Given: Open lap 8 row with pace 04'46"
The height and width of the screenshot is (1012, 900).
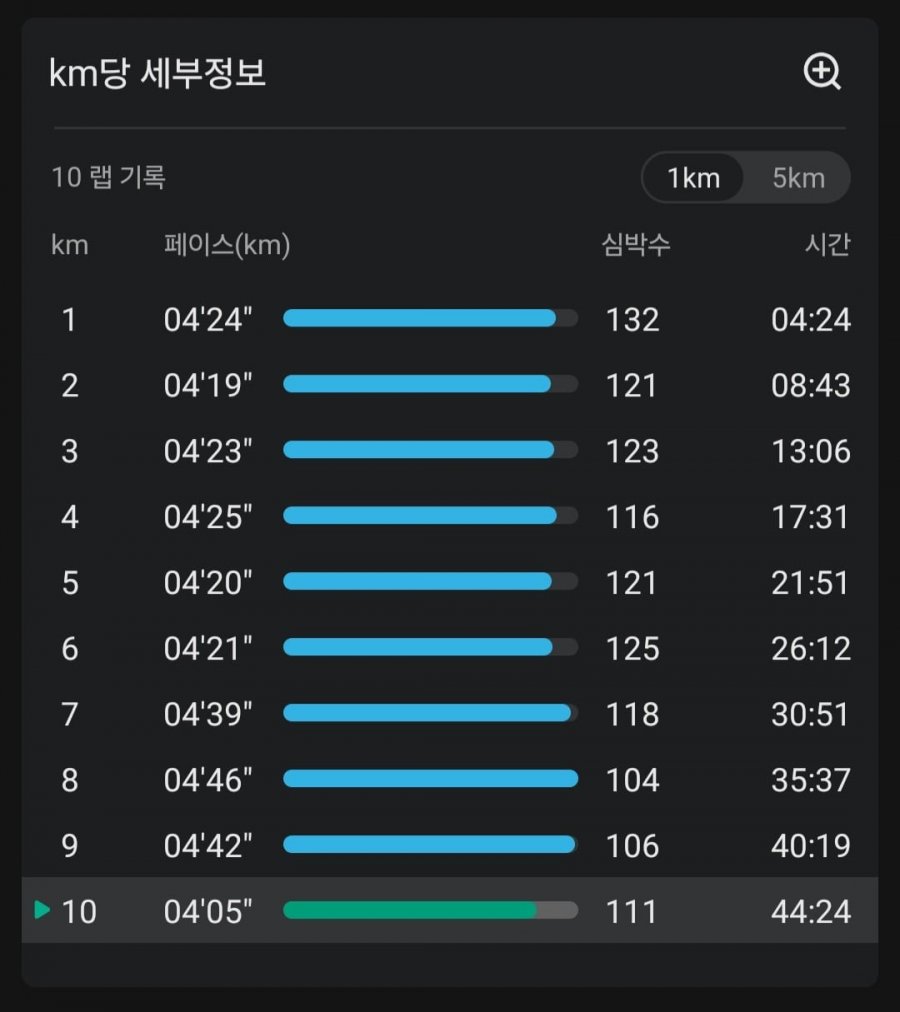Looking at the screenshot, I should click(450, 779).
